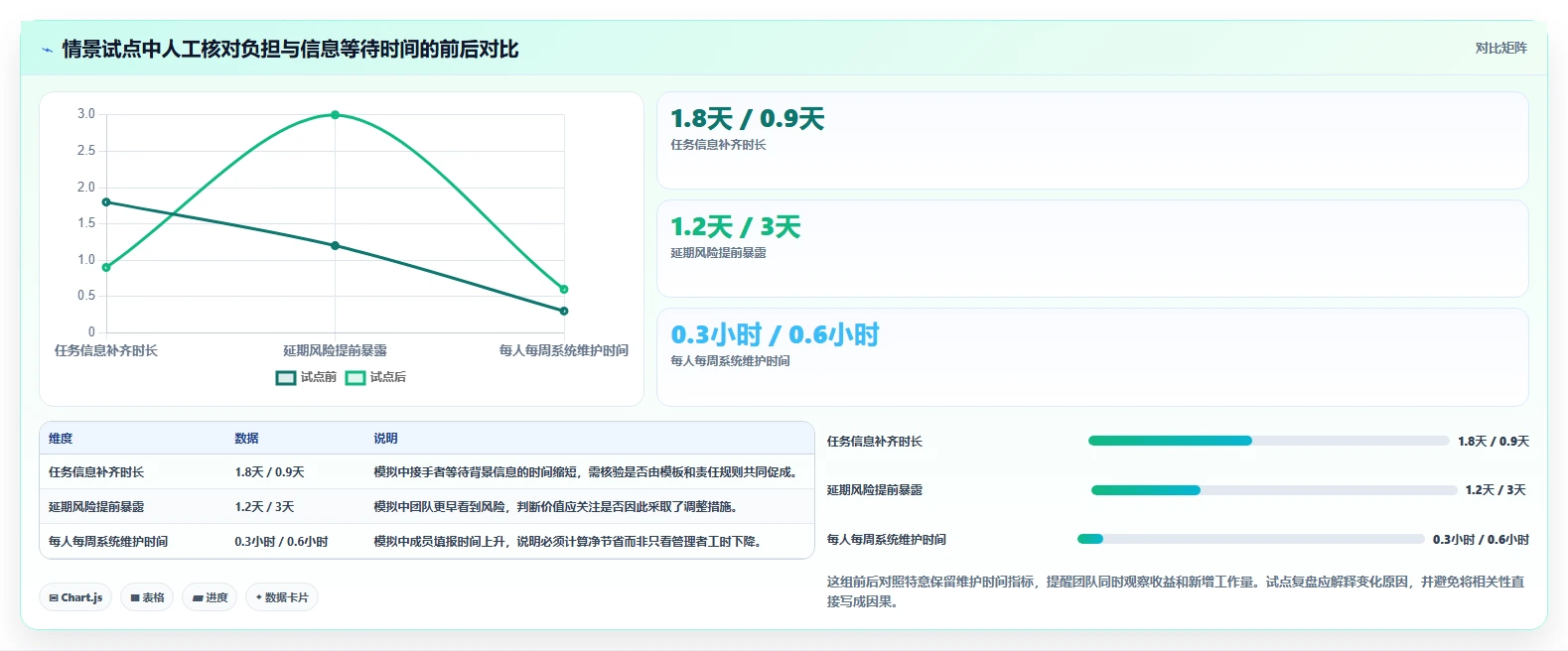The height and width of the screenshot is (651, 1568).
Task: Click the icon in the 进度 chip
Action: click(198, 598)
